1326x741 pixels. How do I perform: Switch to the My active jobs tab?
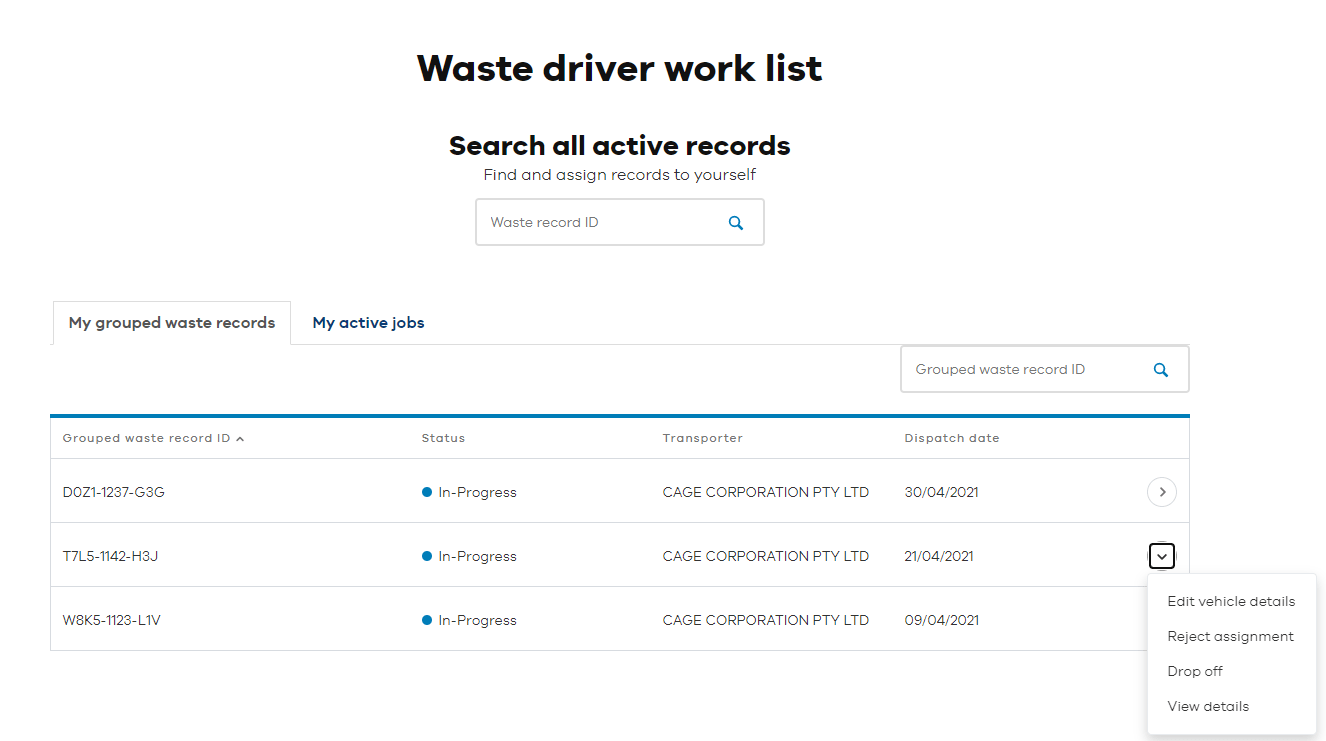(368, 323)
